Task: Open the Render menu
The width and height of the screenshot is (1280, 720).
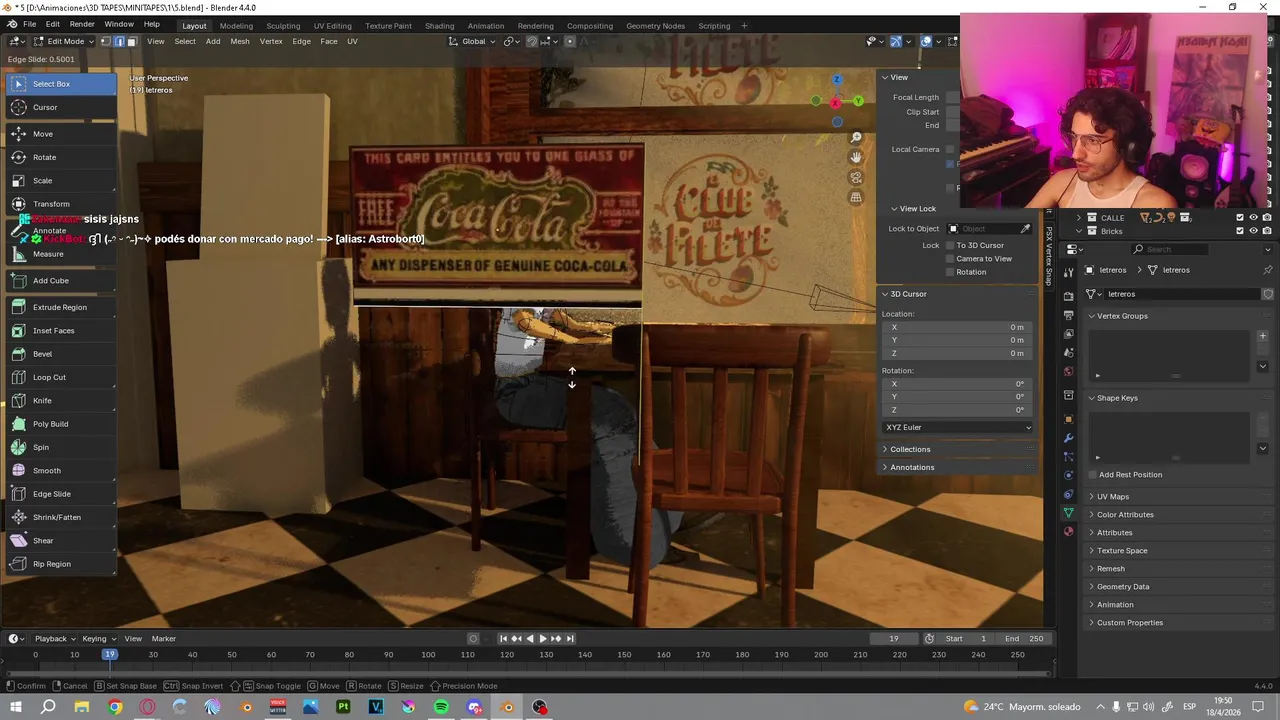Action: (x=82, y=24)
